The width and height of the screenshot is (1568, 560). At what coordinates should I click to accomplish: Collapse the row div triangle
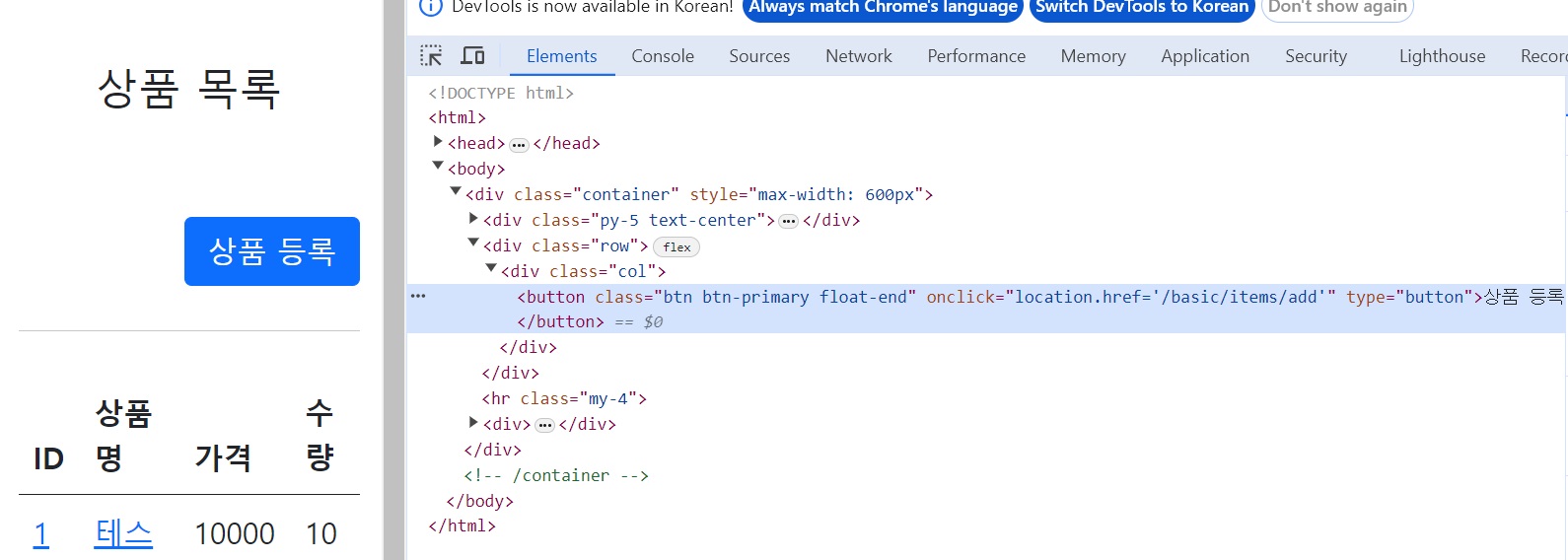(473, 244)
